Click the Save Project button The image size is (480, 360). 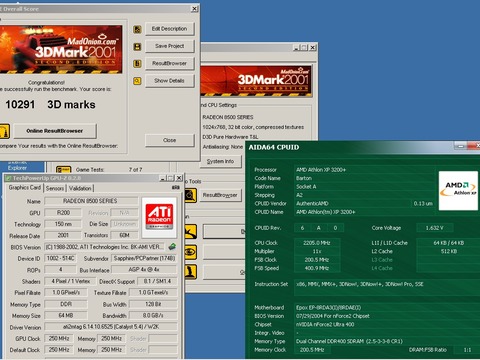click(170, 46)
